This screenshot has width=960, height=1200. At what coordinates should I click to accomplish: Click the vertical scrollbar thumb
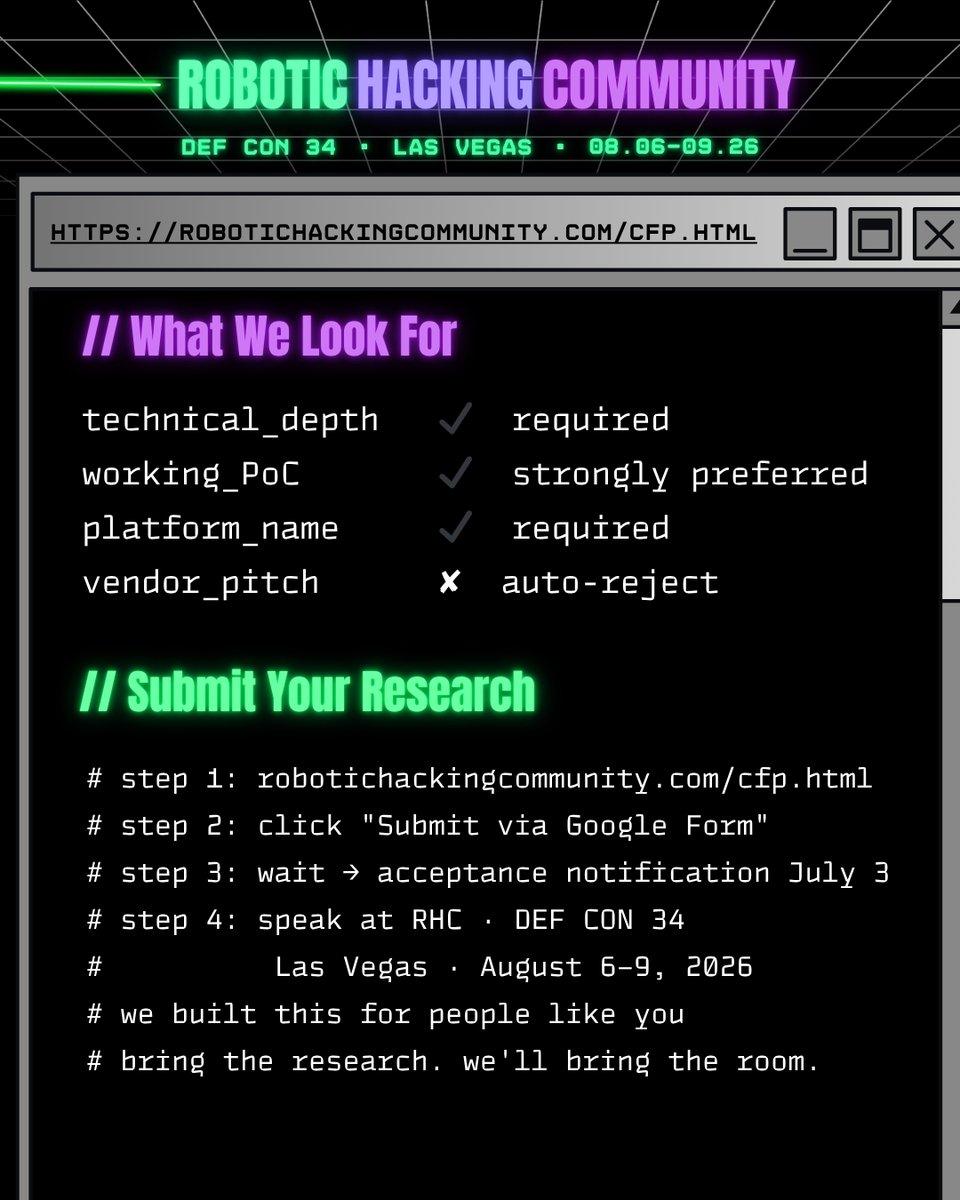(951, 465)
